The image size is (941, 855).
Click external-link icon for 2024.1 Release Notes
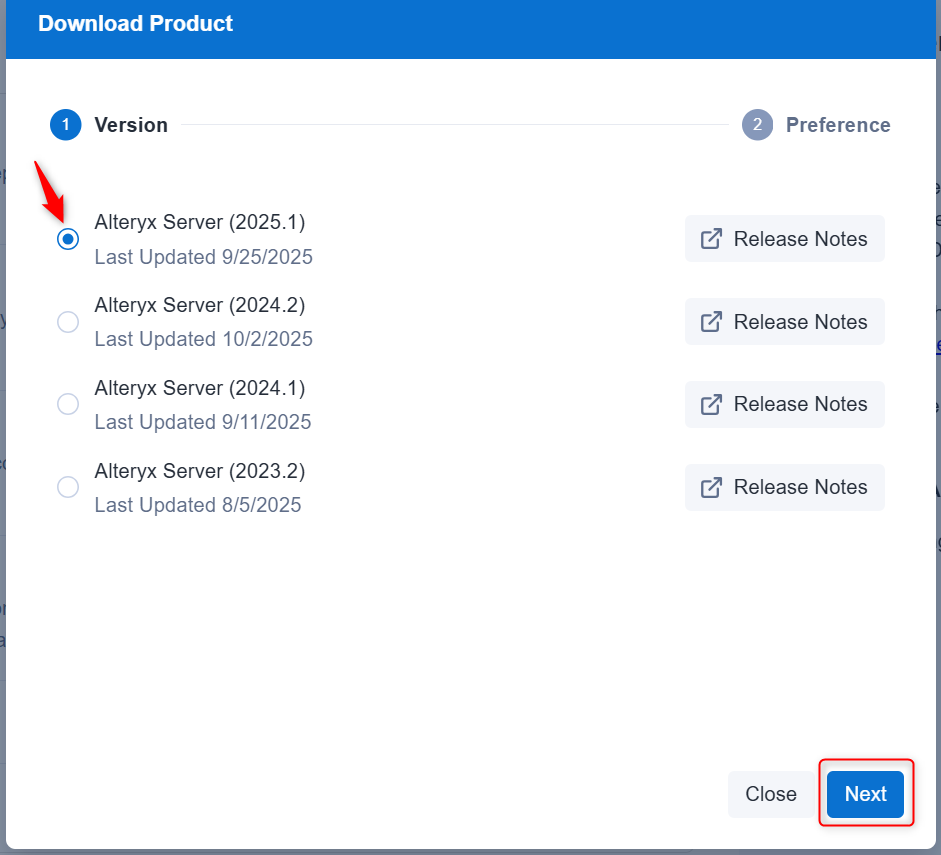(711, 404)
